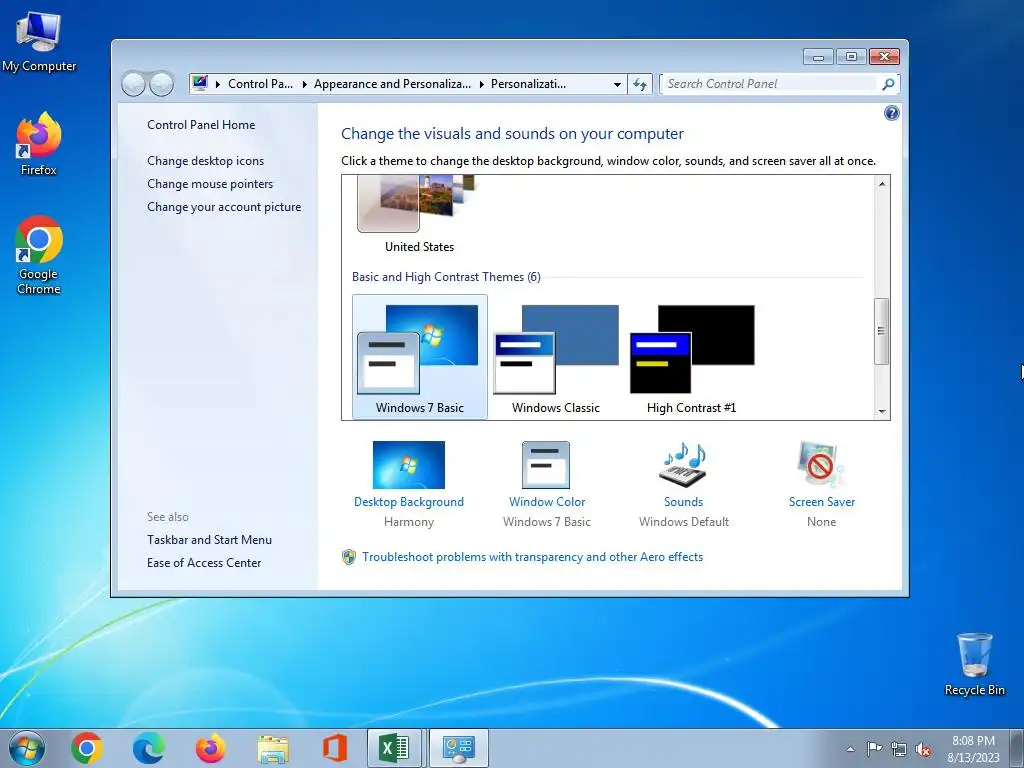Open Change mouse pointers link

click(x=210, y=184)
